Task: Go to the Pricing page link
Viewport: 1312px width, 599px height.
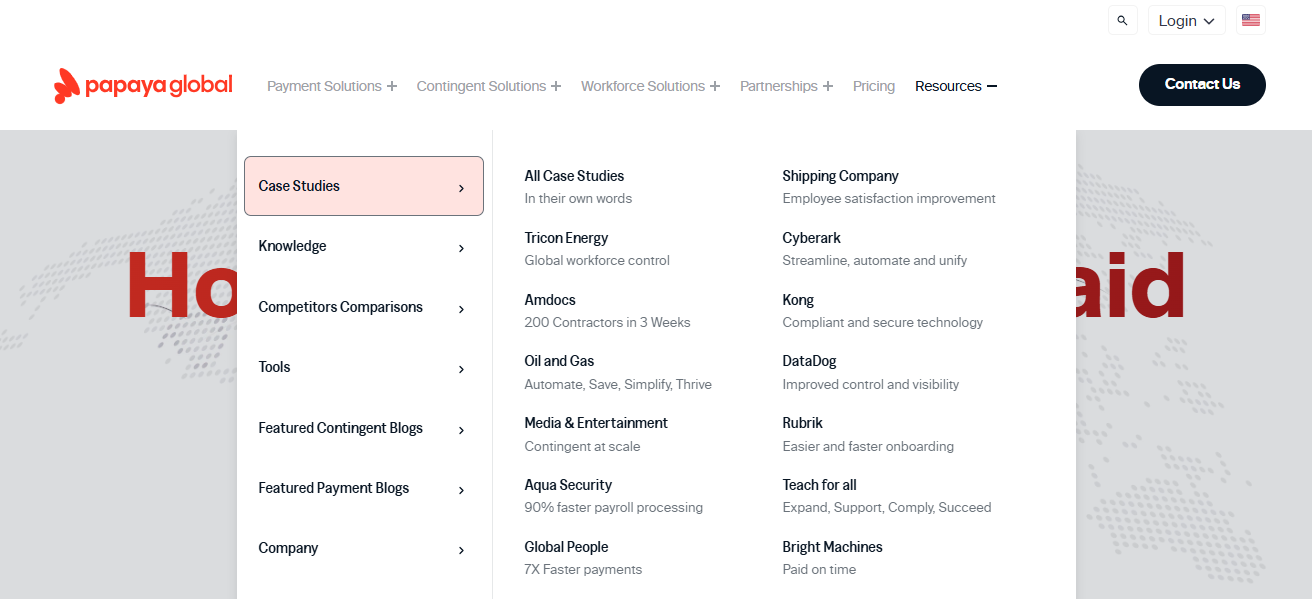Action: (x=874, y=87)
